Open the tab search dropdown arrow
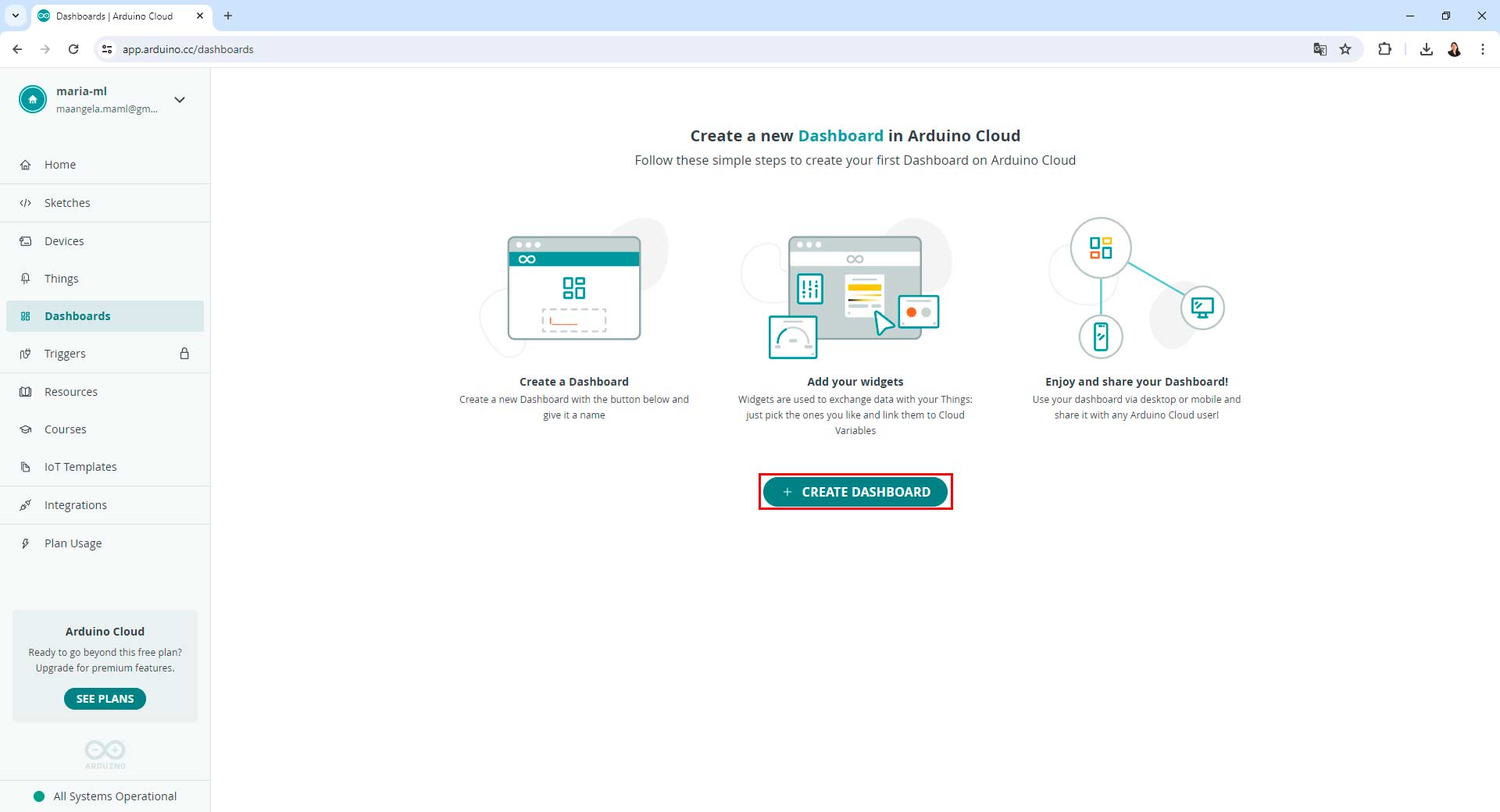This screenshot has width=1500, height=812. [16, 16]
